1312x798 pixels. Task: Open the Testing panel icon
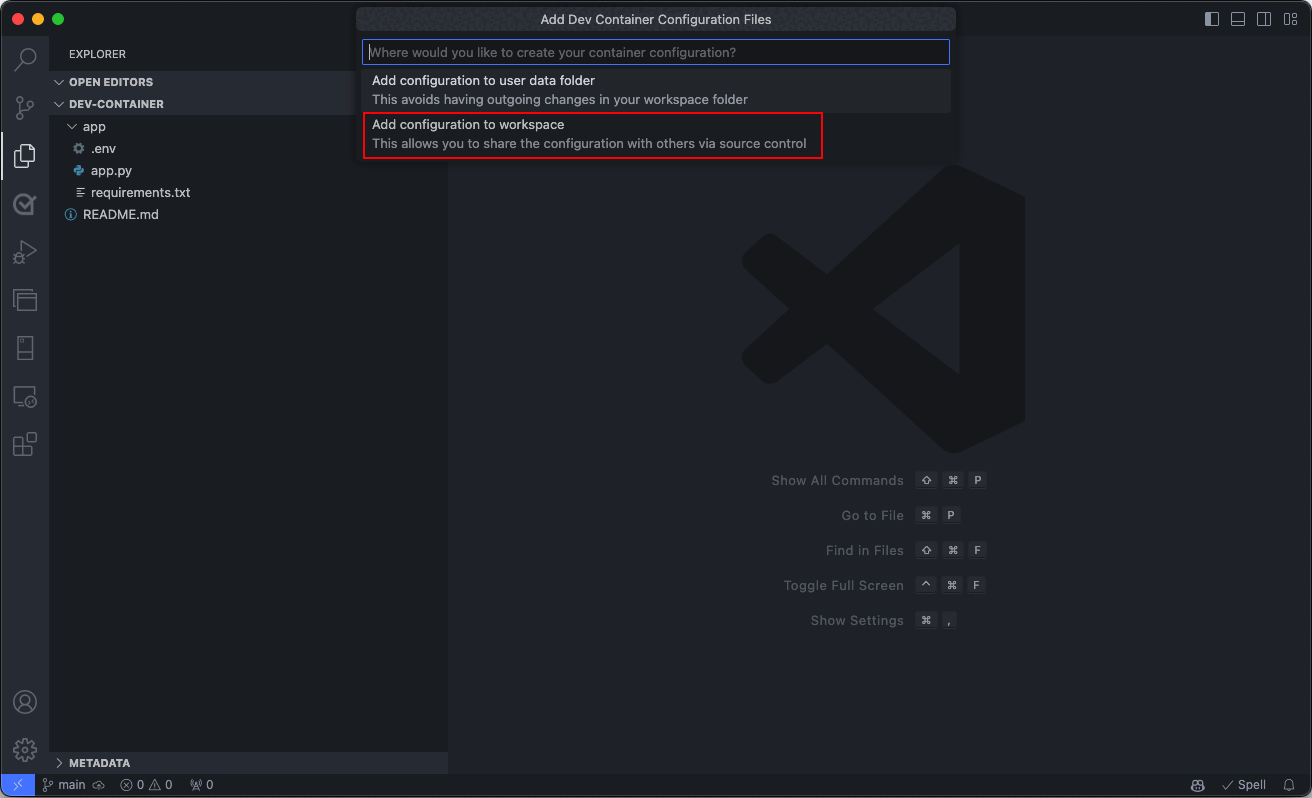(26, 204)
